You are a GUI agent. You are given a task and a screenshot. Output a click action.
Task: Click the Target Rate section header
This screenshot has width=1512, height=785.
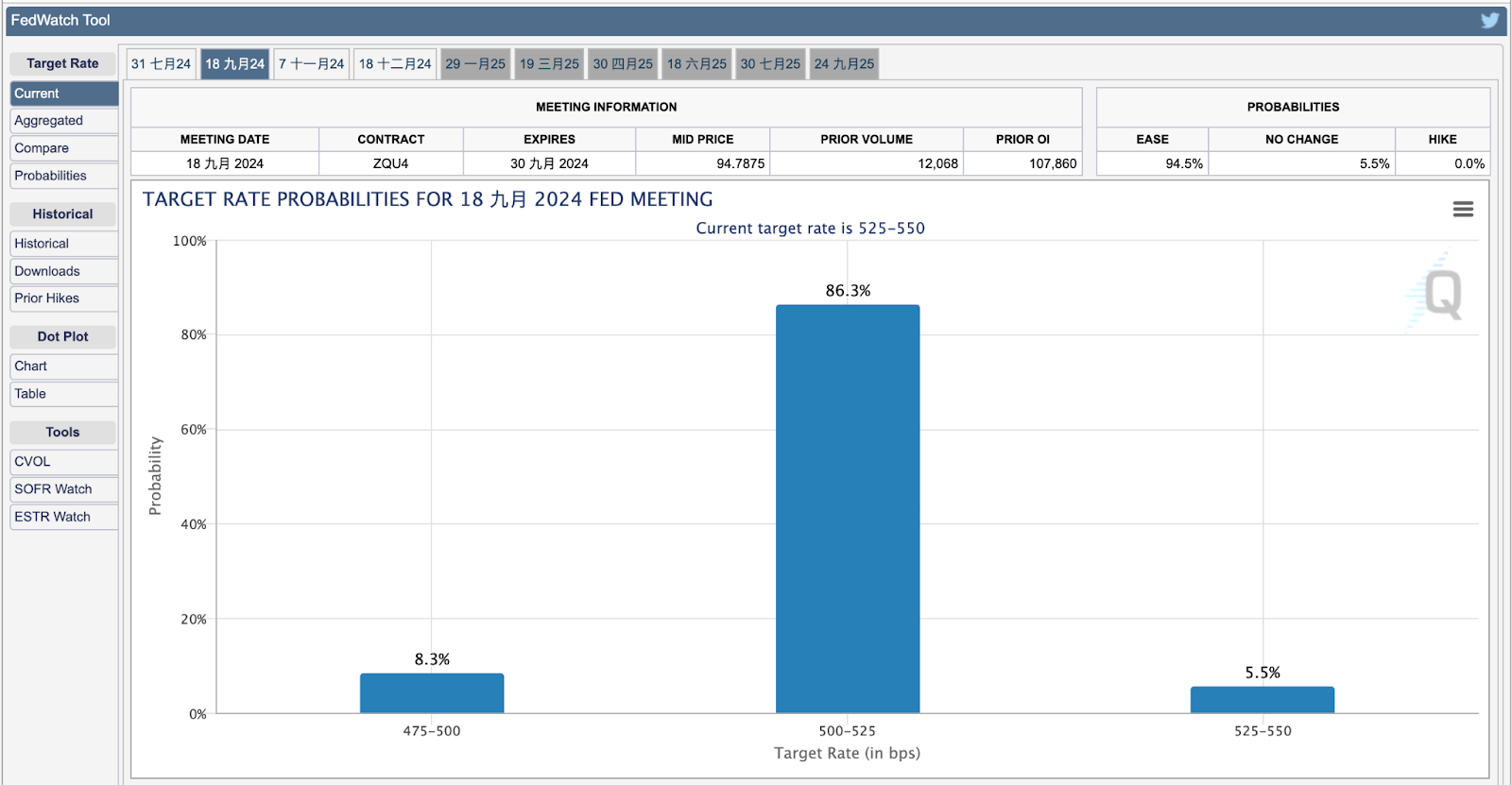(x=62, y=63)
